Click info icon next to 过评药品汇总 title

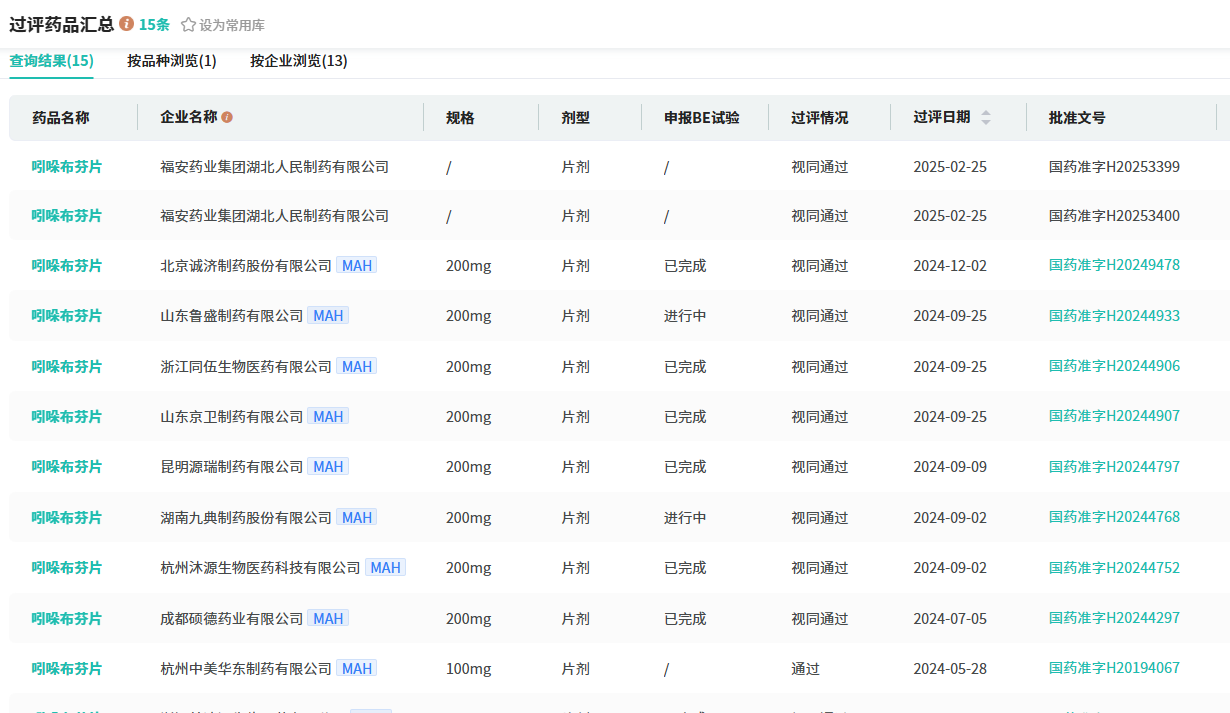click(126, 24)
